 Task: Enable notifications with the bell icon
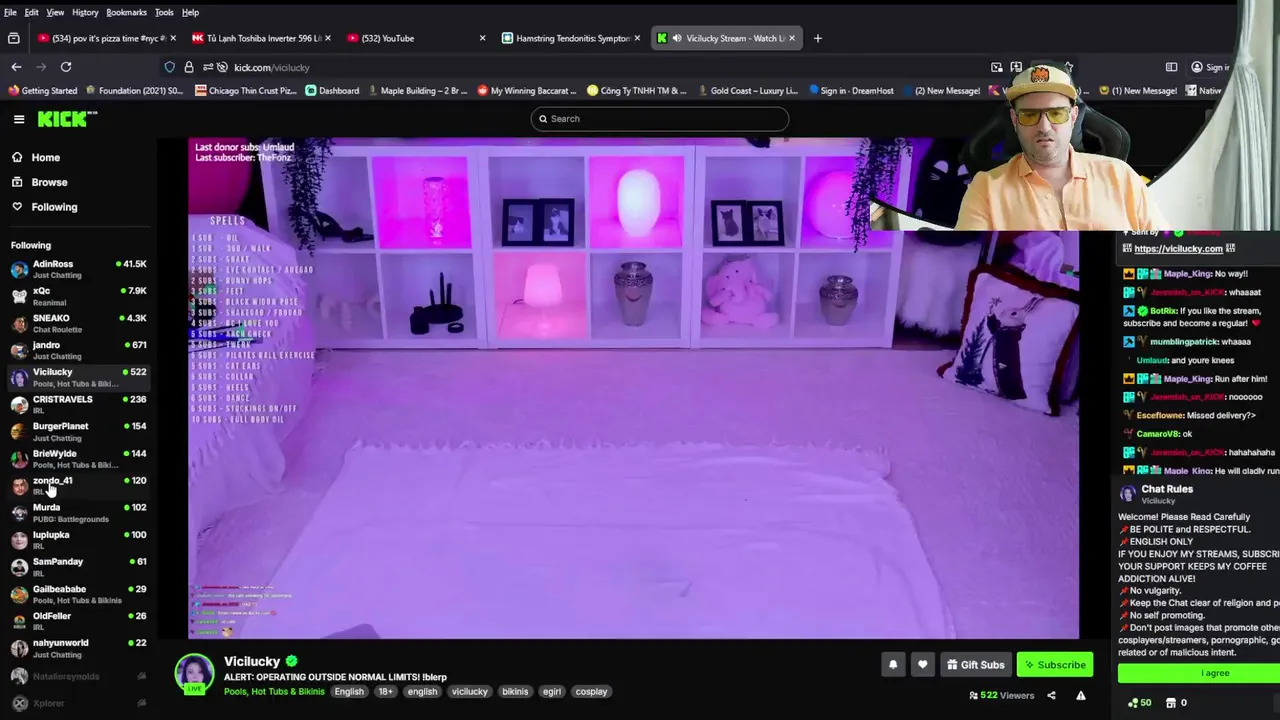(x=893, y=665)
